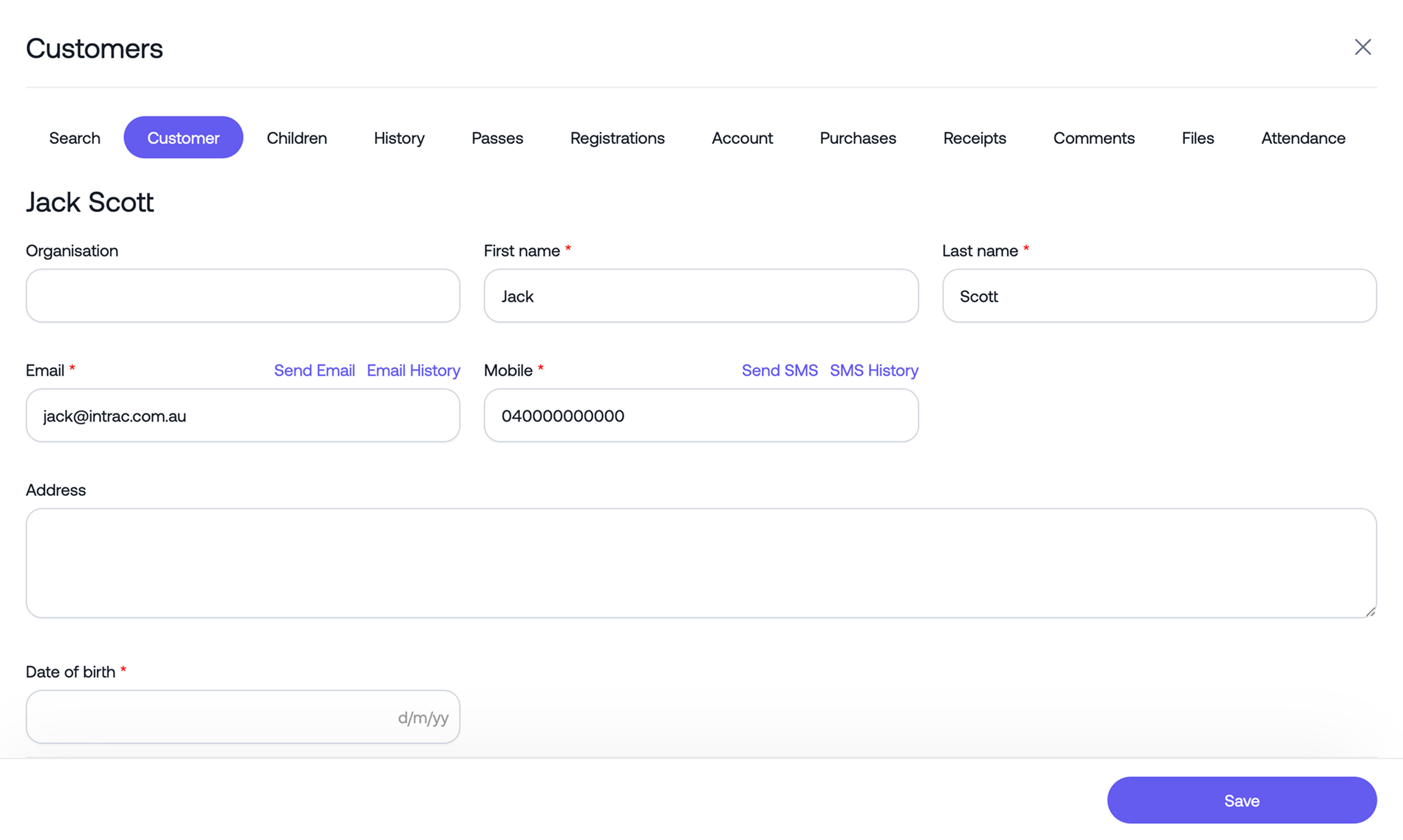Save the customer details

pyautogui.click(x=1241, y=800)
